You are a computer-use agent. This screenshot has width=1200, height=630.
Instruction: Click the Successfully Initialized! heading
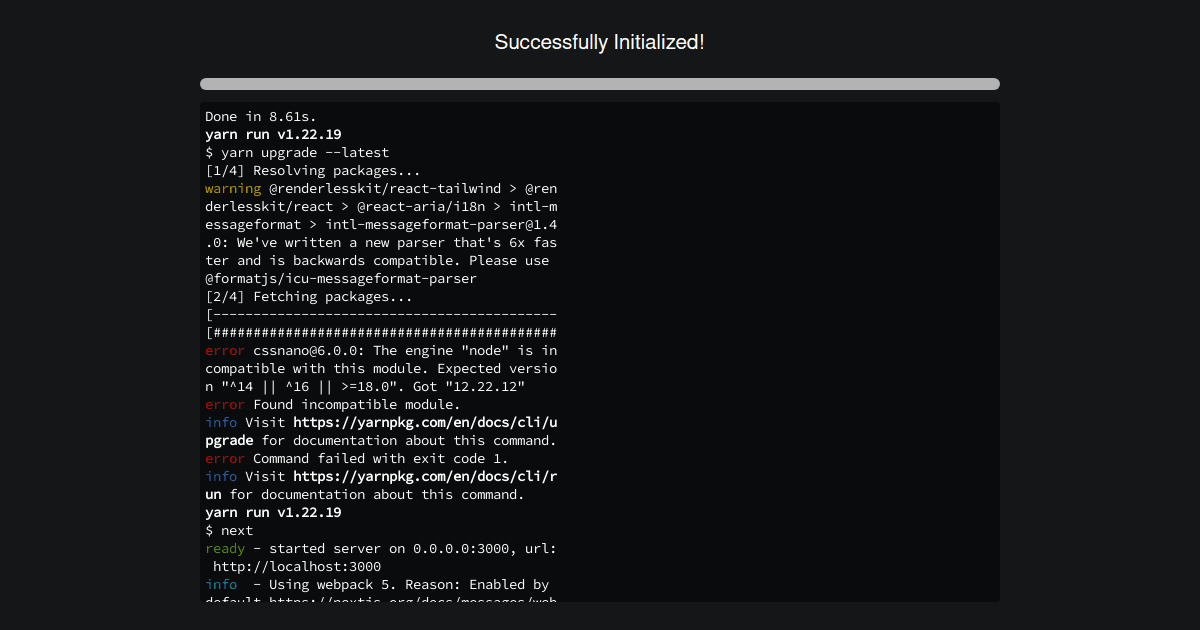[599, 42]
